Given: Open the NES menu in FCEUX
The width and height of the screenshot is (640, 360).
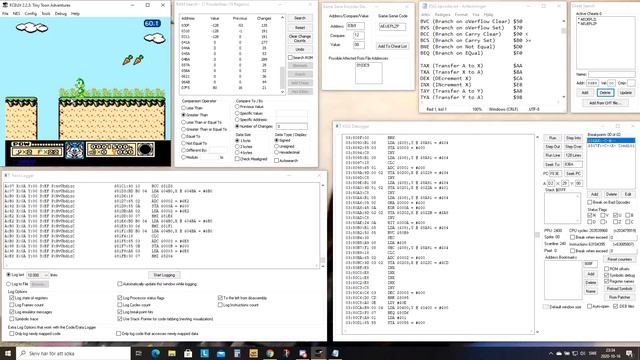Looking at the screenshot, I should (16, 13).
